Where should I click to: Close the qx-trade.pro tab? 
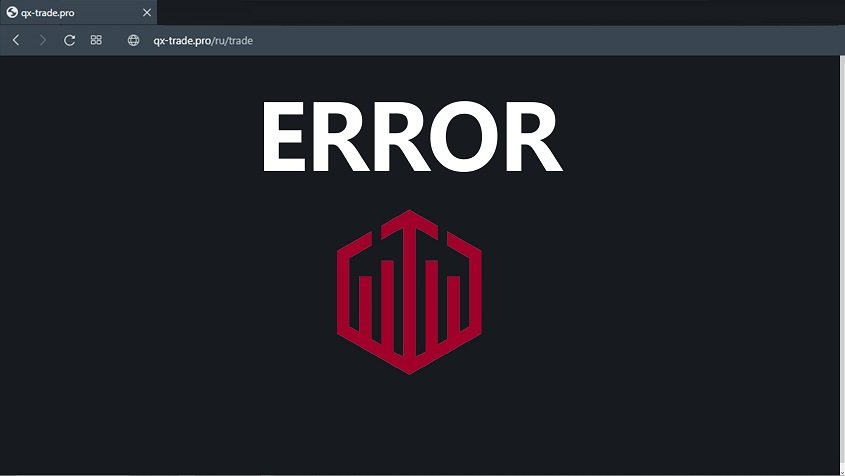(x=147, y=12)
